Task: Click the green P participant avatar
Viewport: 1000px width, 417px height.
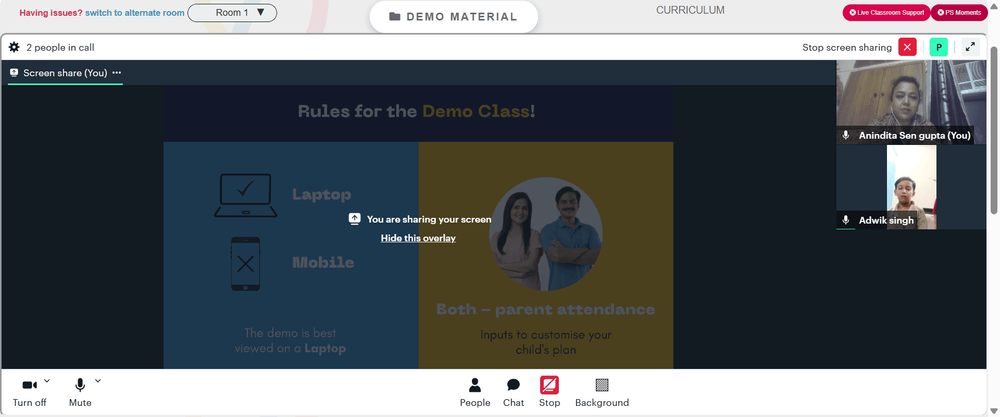Action: (x=939, y=47)
